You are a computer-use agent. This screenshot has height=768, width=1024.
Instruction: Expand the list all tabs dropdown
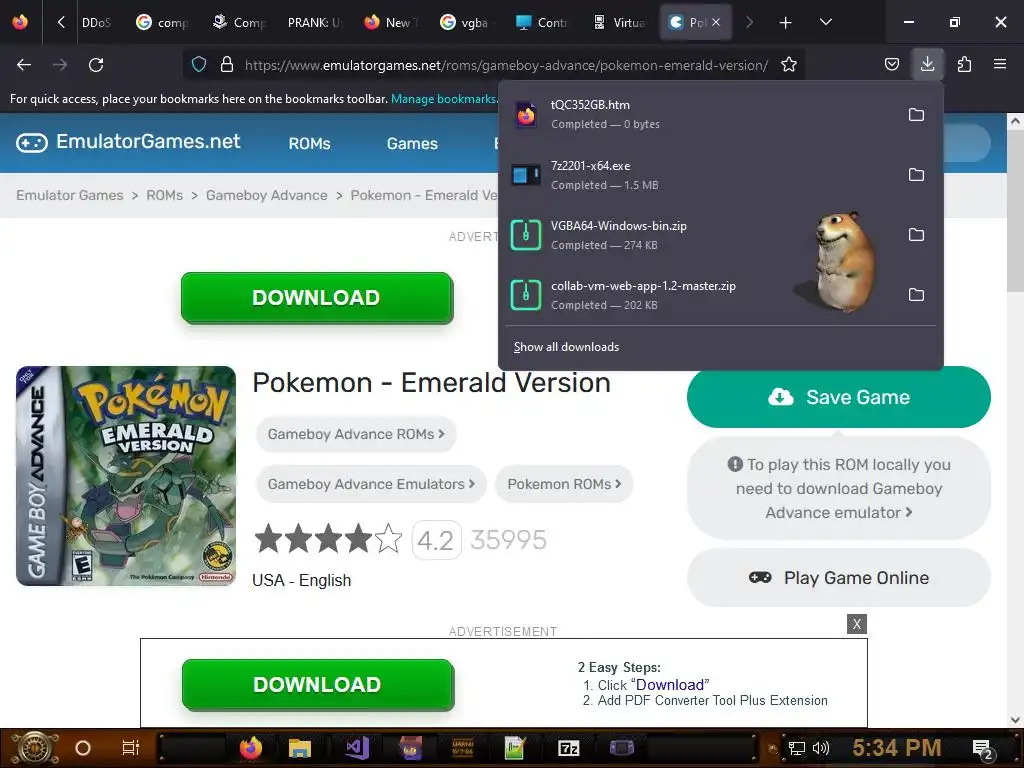(825, 22)
